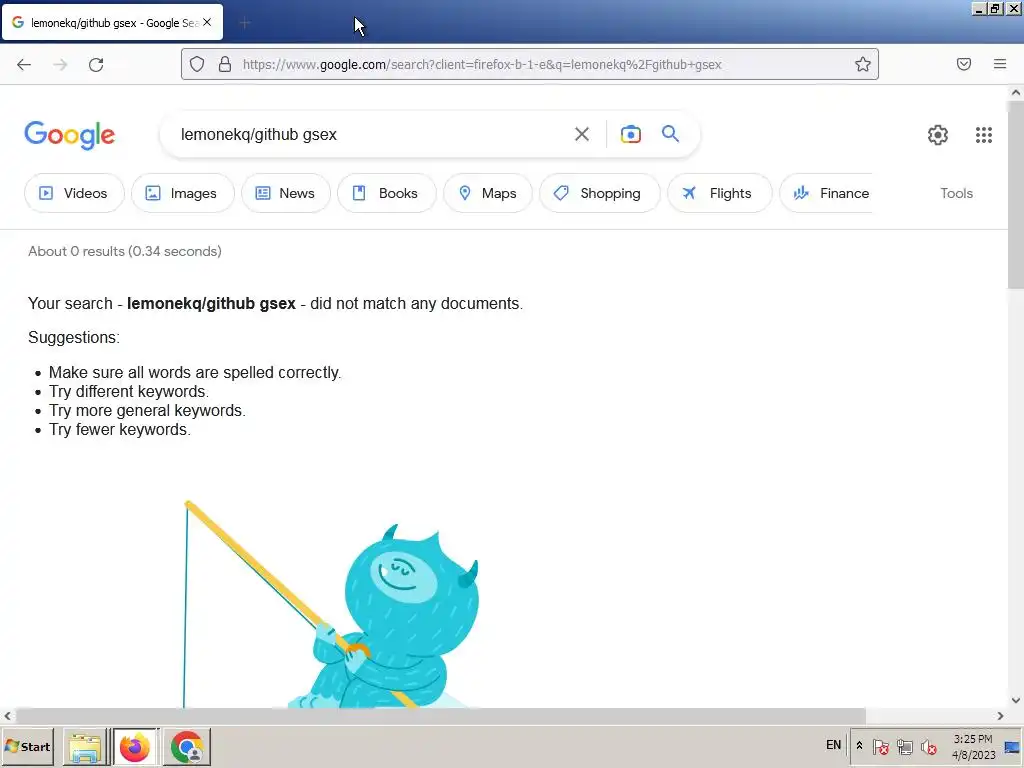Open the Save to Pocket icon
Image resolution: width=1024 pixels, height=768 pixels.
click(963, 64)
